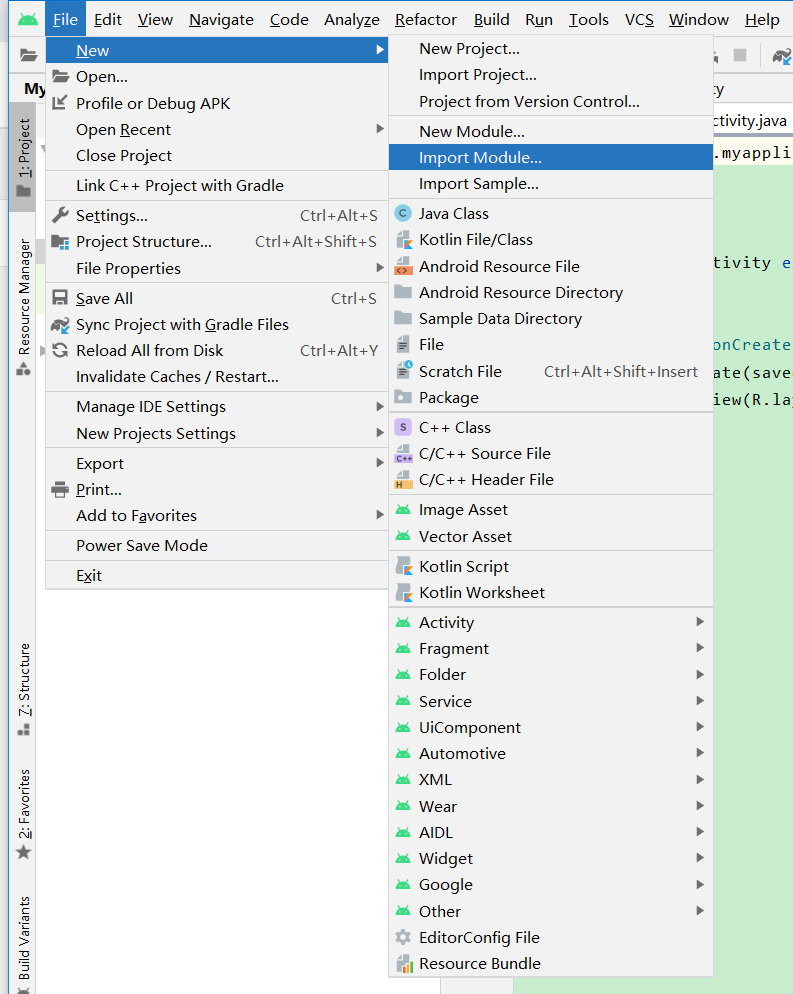
Task: Open the Automotive submenu entry
Action: (551, 753)
